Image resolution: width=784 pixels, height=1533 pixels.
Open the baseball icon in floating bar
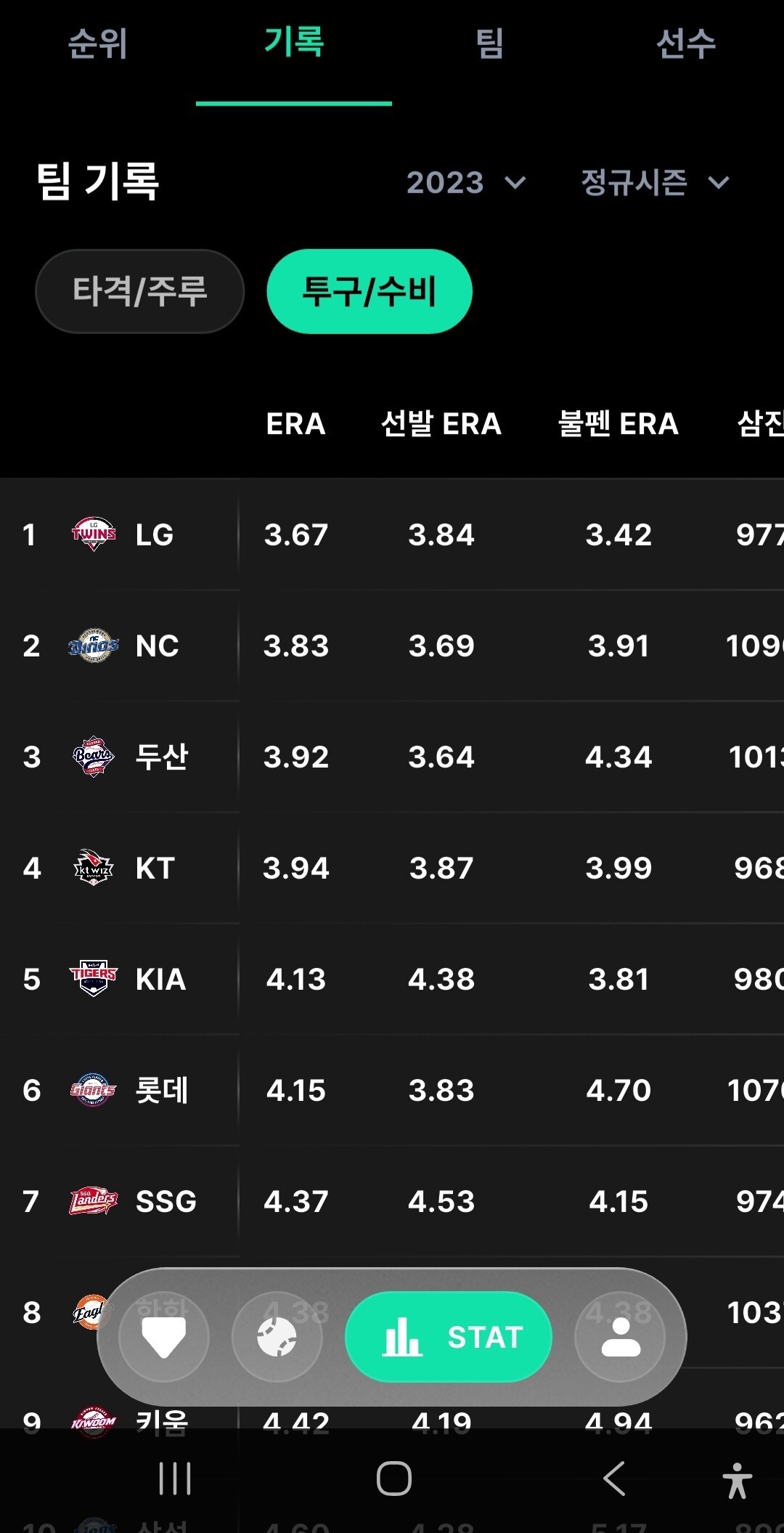coord(277,1336)
